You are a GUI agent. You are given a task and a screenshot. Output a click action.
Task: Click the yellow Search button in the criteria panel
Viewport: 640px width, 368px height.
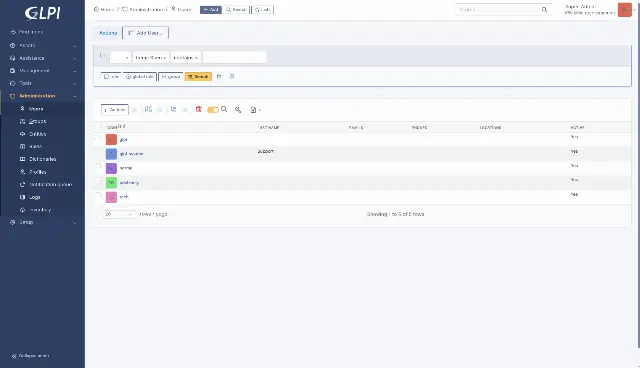pyautogui.click(x=198, y=76)
